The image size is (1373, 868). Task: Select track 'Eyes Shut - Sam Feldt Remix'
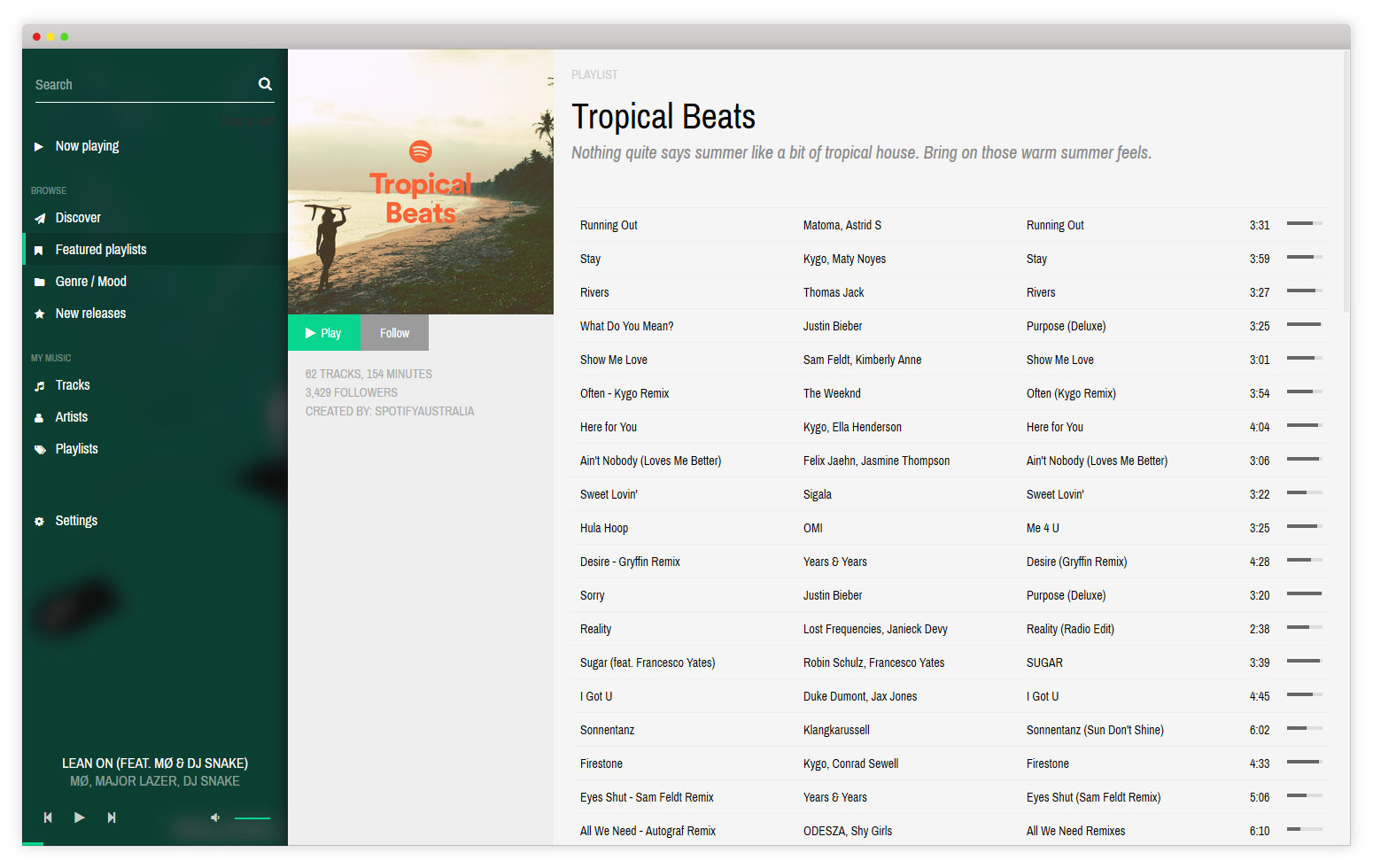647,797
